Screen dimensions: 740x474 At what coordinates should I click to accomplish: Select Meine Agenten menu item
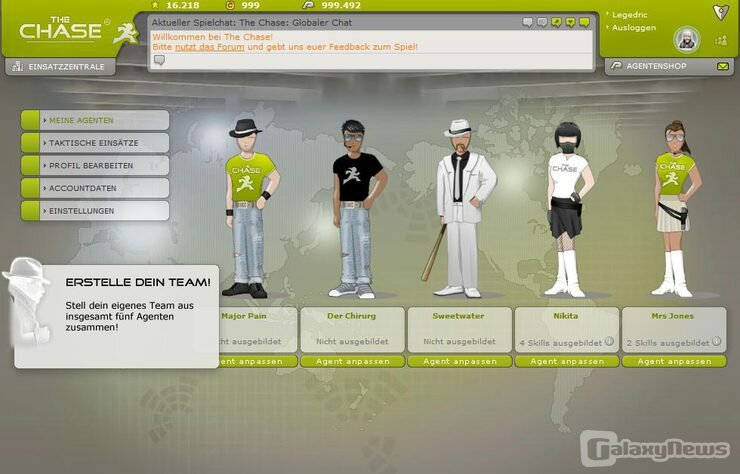[x=95, y=120]
